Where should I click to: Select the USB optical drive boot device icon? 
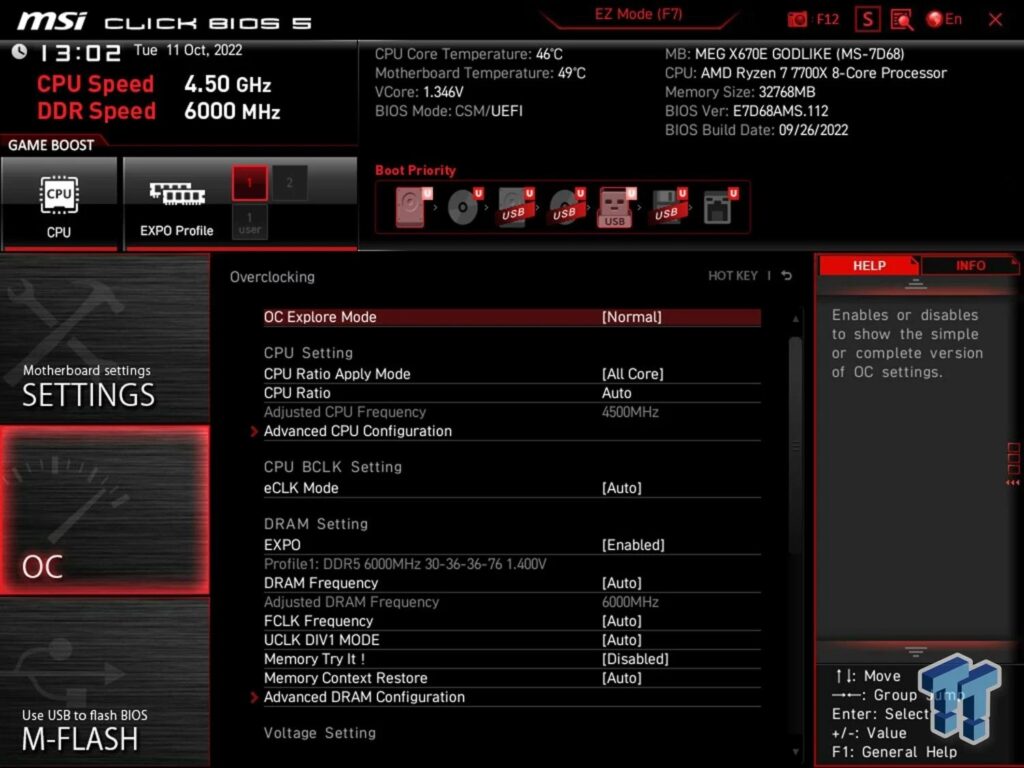566,207
